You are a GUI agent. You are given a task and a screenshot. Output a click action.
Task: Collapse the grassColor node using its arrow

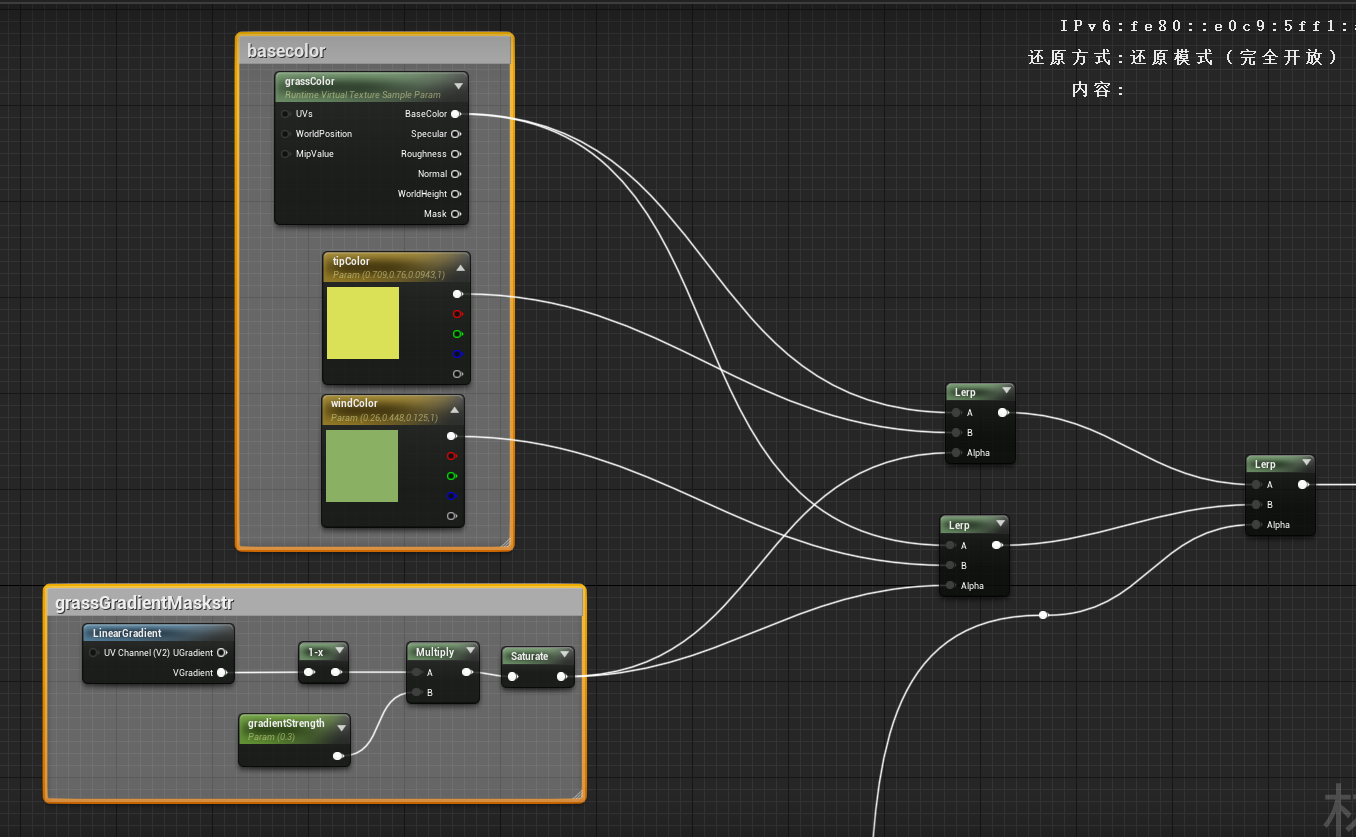tap(458, 86)
